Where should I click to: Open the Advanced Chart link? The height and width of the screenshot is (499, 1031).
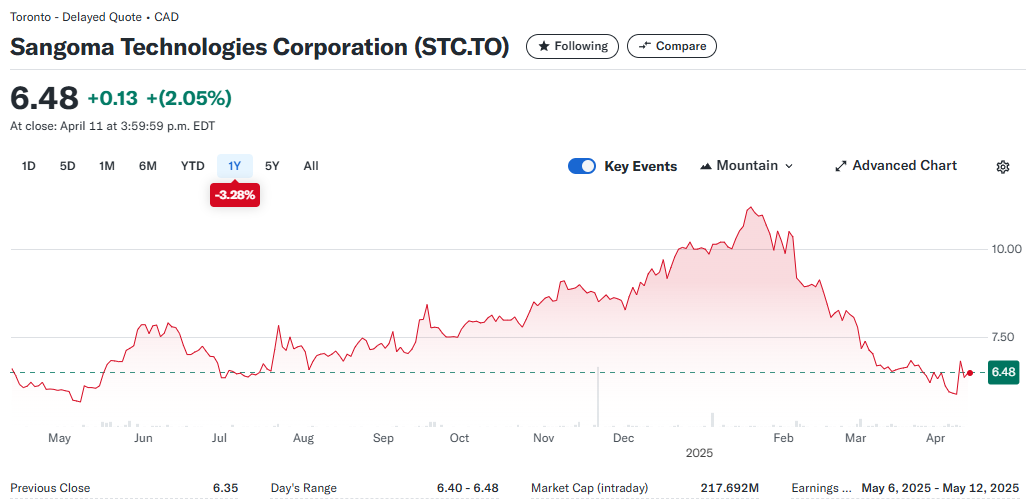[896, 166]
